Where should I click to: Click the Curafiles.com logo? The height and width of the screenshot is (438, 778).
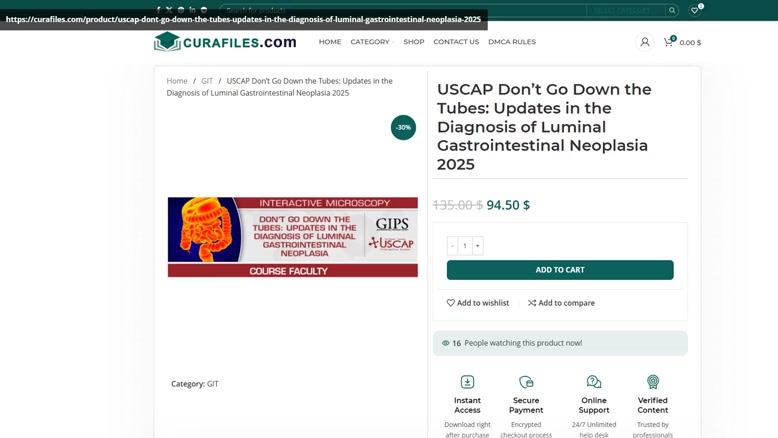pyautogui.click(x=225, y=42)
